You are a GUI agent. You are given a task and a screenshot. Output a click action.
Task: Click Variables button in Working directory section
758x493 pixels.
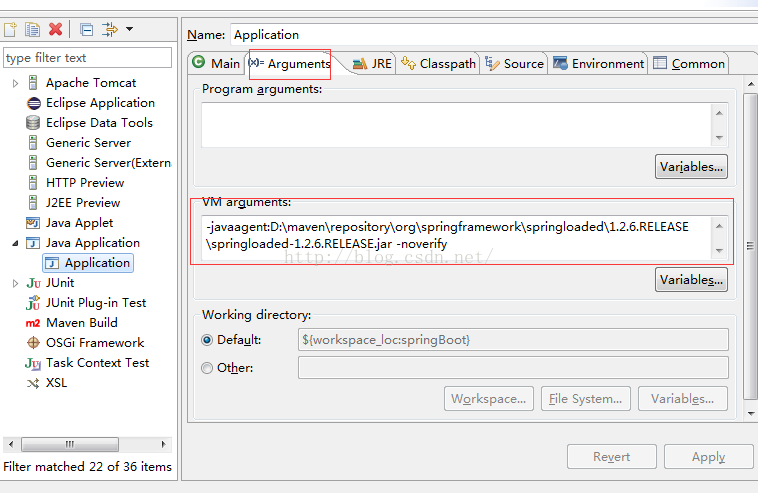683,399
